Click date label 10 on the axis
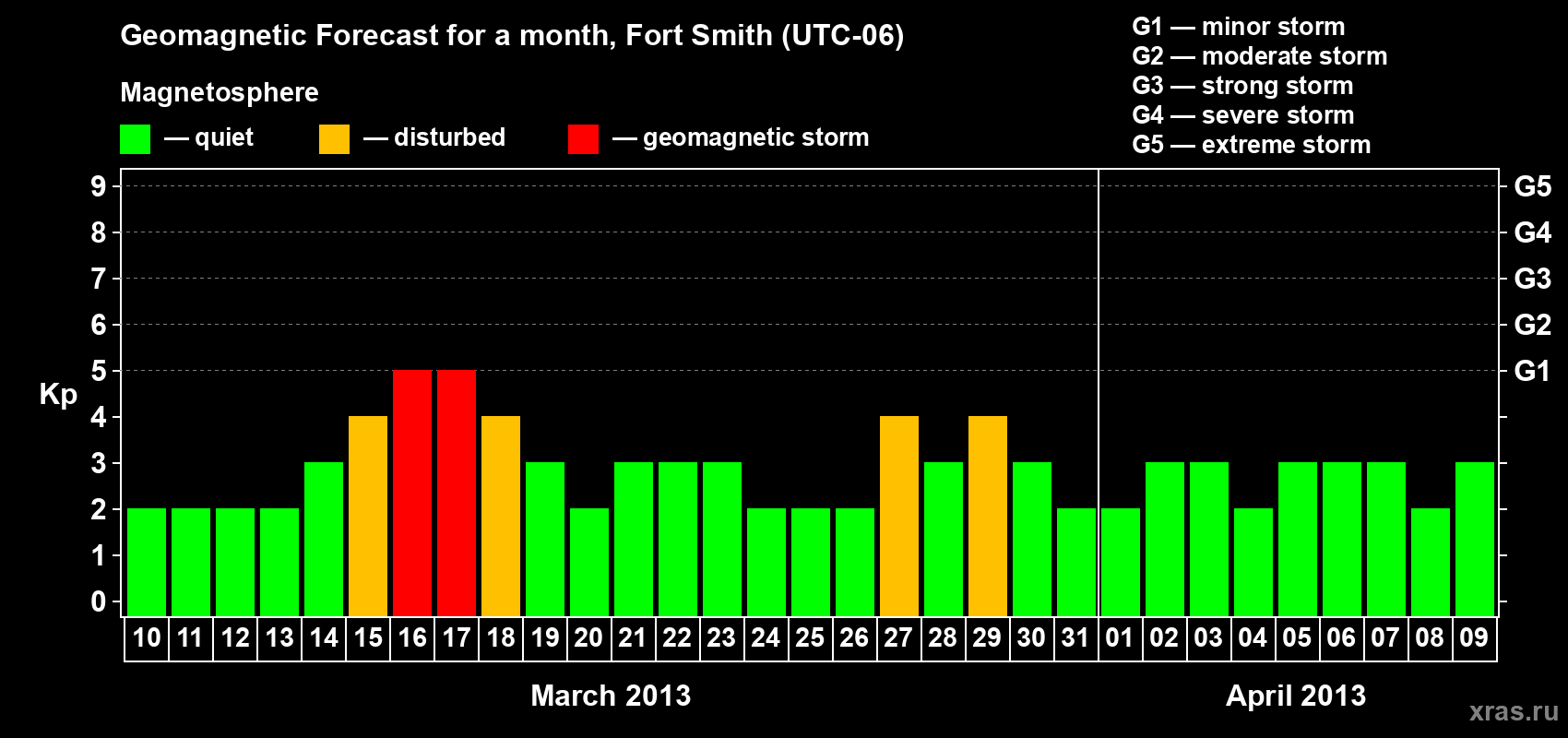 [147, 638]
